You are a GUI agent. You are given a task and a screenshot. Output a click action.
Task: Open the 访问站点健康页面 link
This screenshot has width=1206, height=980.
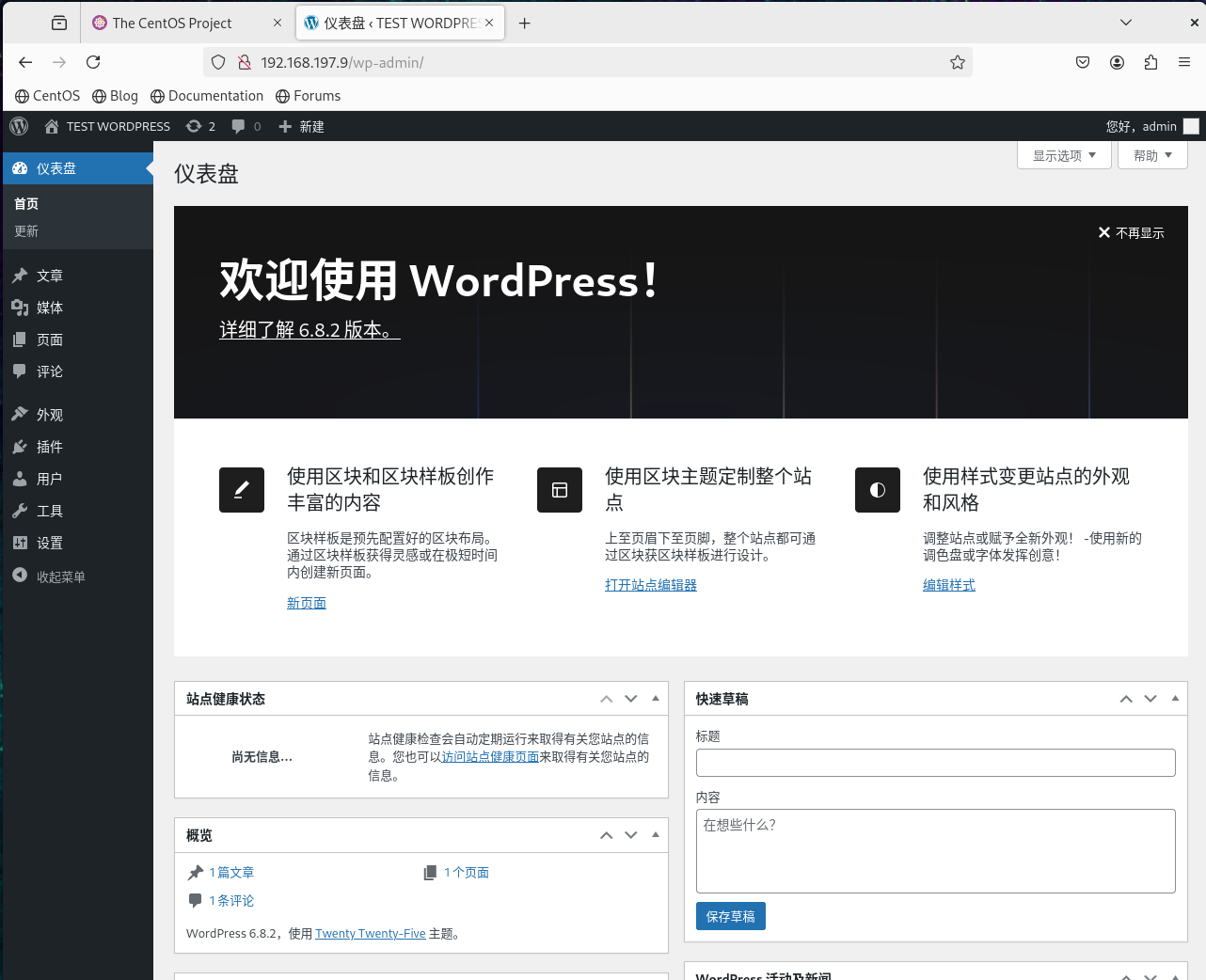490,757
